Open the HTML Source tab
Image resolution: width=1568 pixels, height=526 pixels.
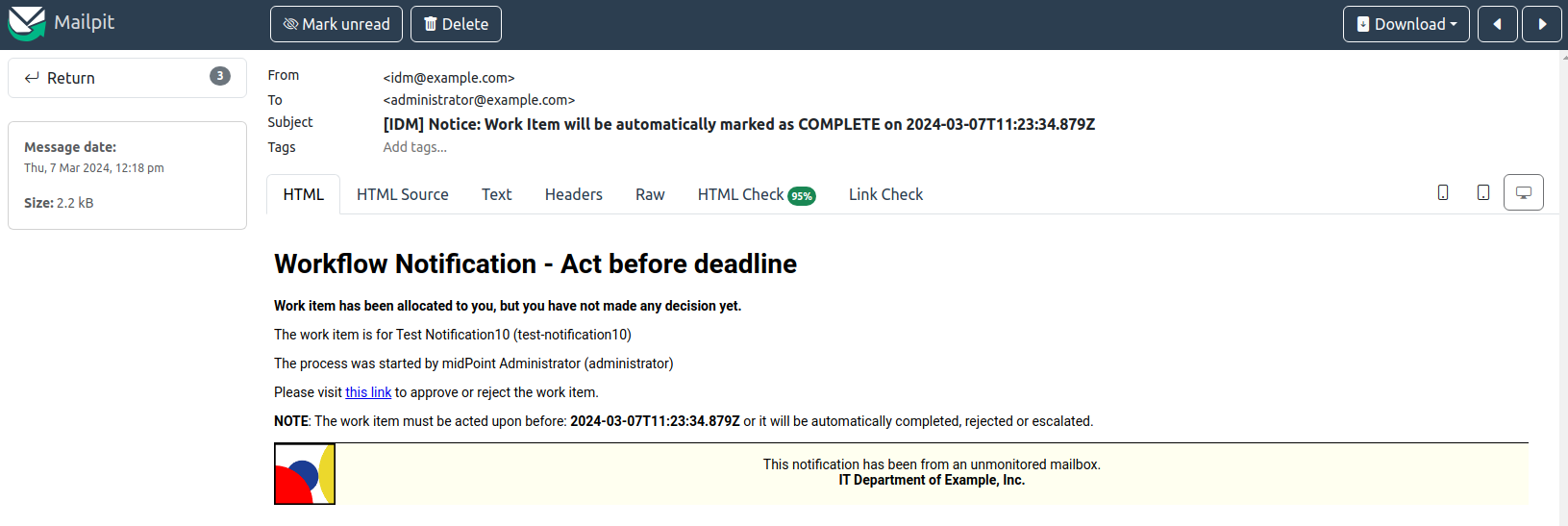[403, 194]
